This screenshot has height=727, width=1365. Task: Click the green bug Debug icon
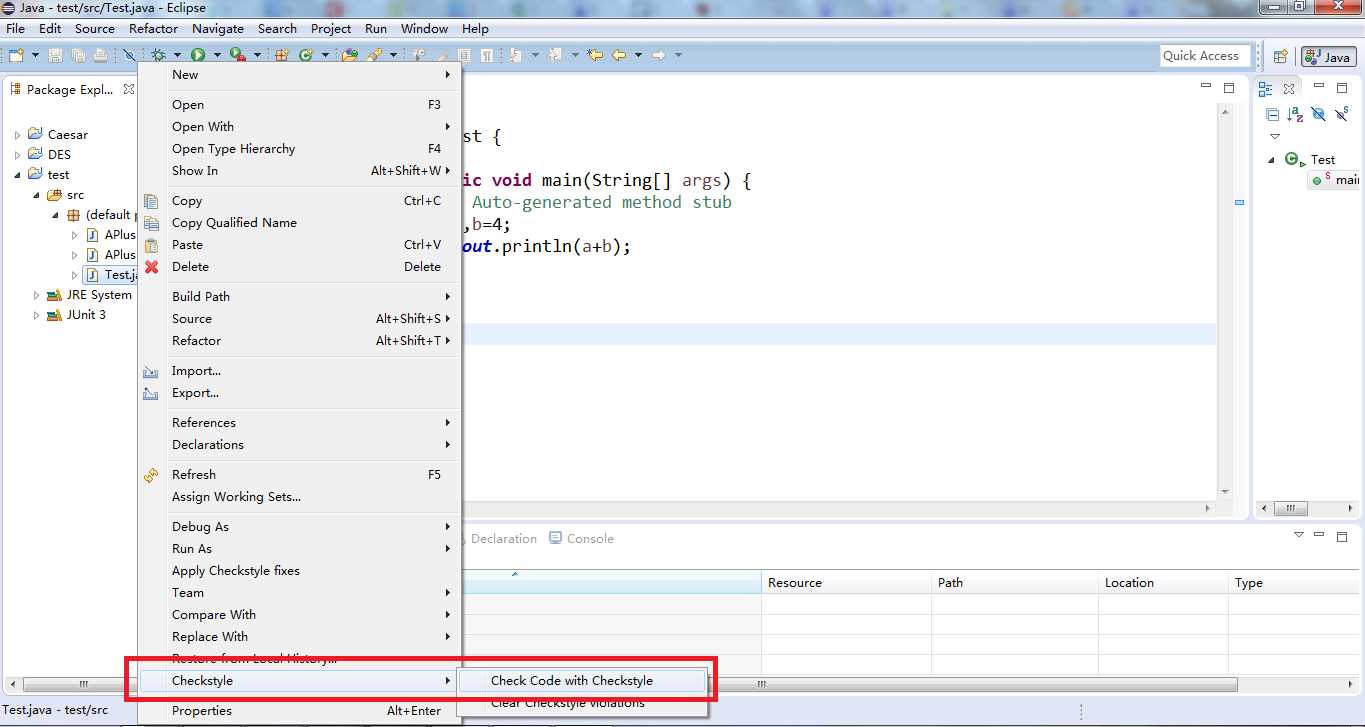tap(158, 55)
